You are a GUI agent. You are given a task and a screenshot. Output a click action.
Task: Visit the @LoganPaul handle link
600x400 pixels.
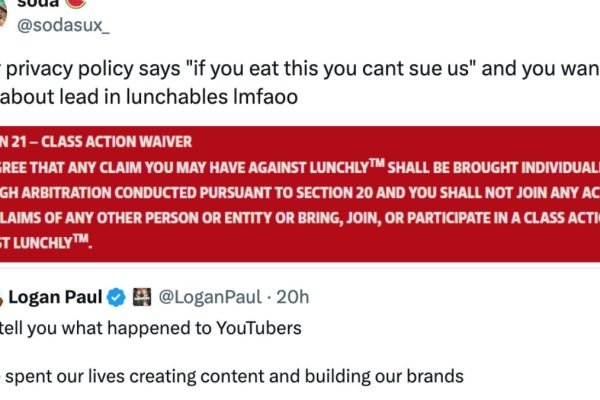point(203,297)
